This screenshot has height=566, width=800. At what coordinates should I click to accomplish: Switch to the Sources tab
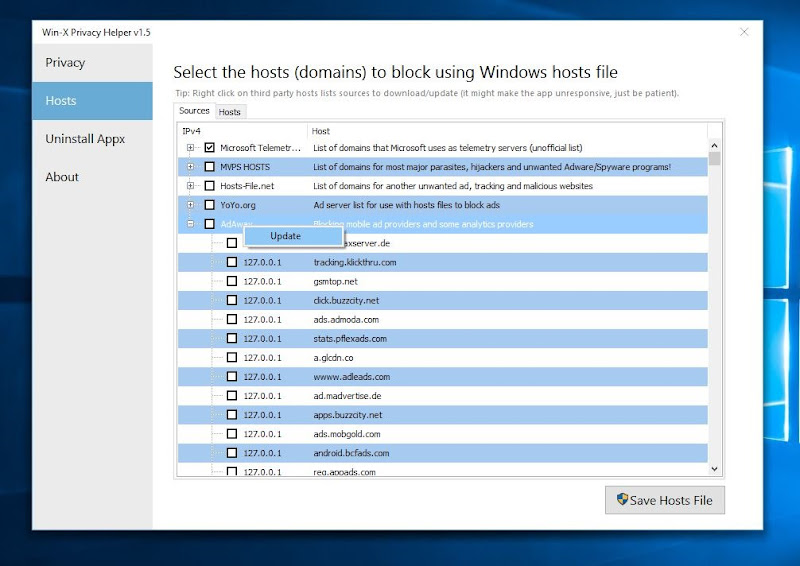[194, 111]
